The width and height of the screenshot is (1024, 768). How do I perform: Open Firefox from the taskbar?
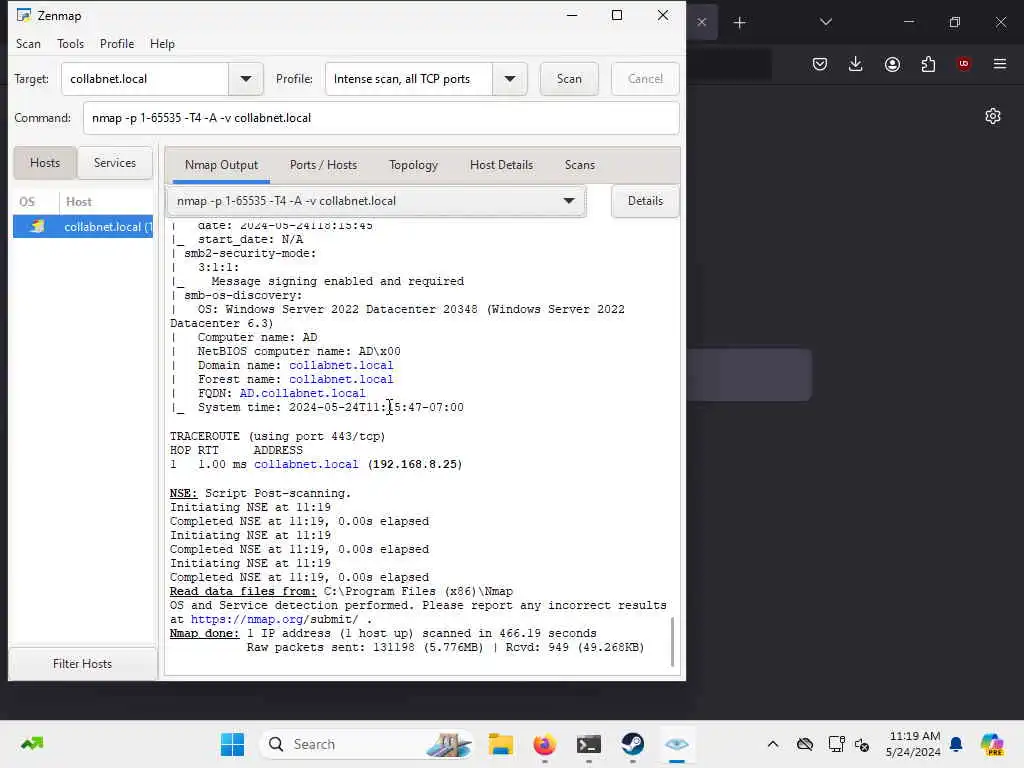click(x=545, y=744)
